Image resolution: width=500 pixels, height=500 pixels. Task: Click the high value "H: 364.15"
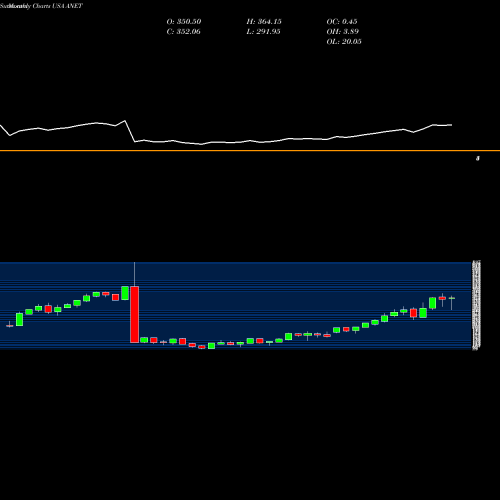264,22
